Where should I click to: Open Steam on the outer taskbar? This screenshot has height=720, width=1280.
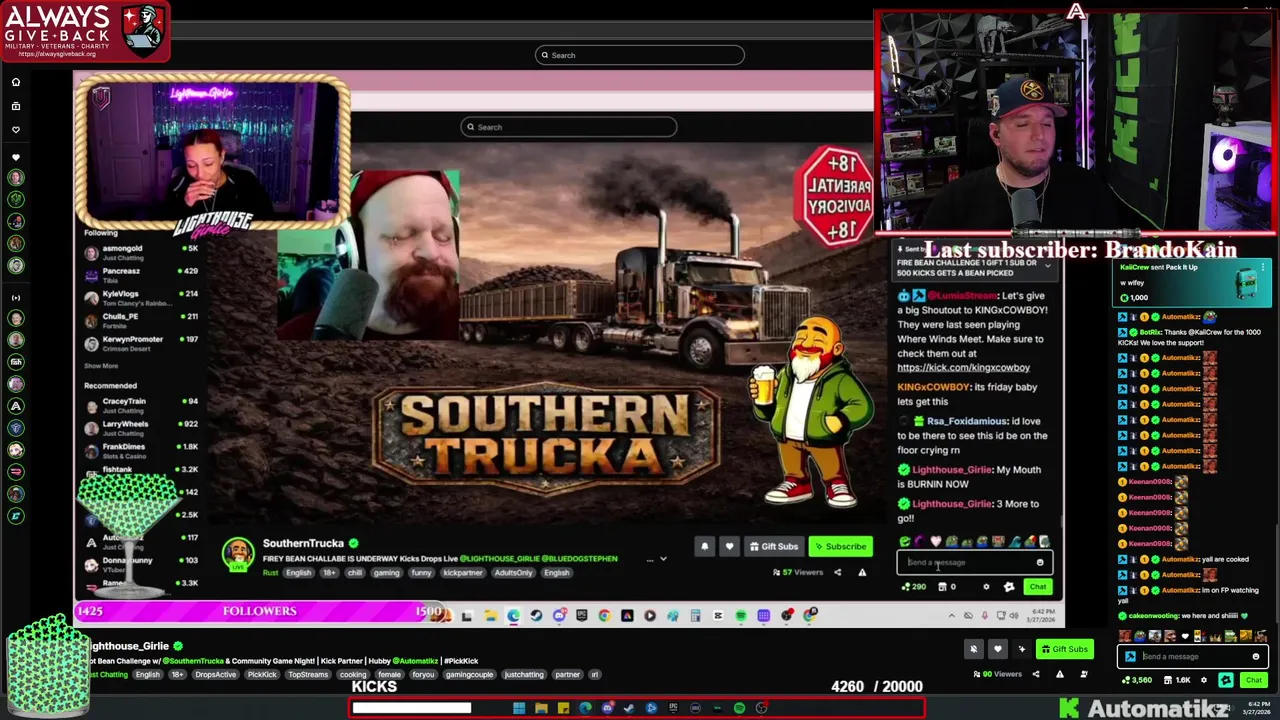coord(629,708)
